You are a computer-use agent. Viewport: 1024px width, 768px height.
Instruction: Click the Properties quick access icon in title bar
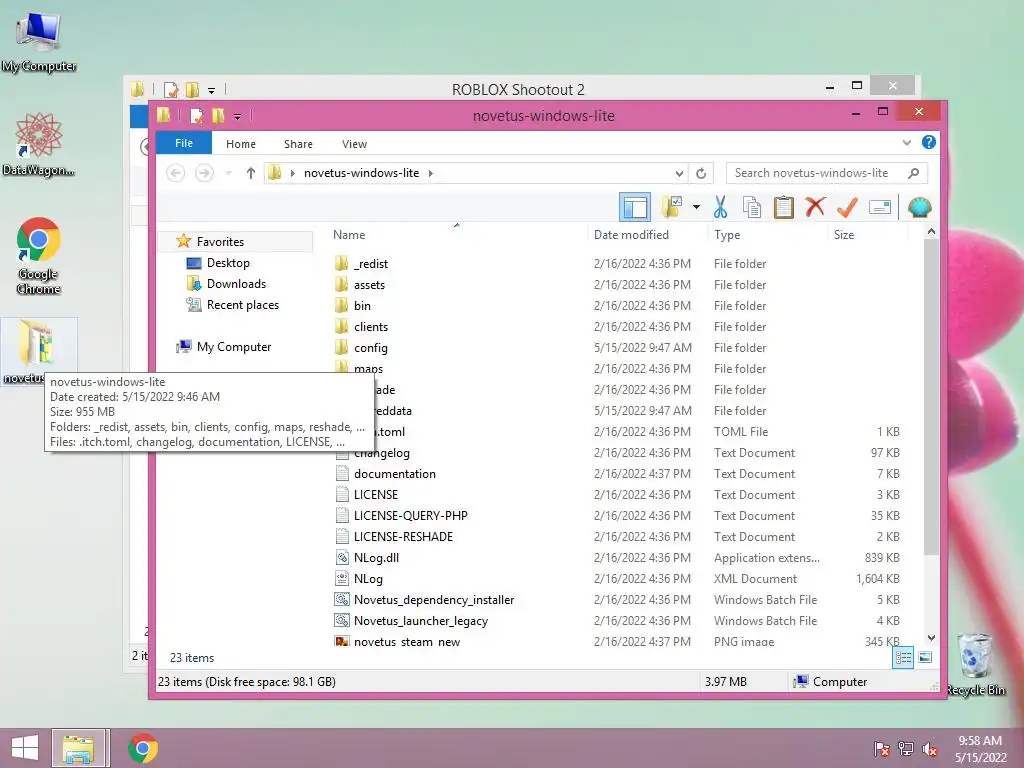click(x=196, y=116)
